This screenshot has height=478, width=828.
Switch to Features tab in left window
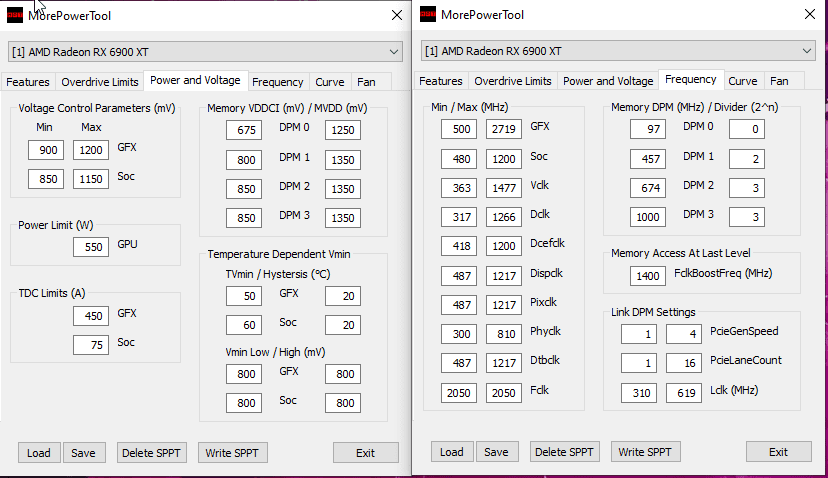coord(28,82)
